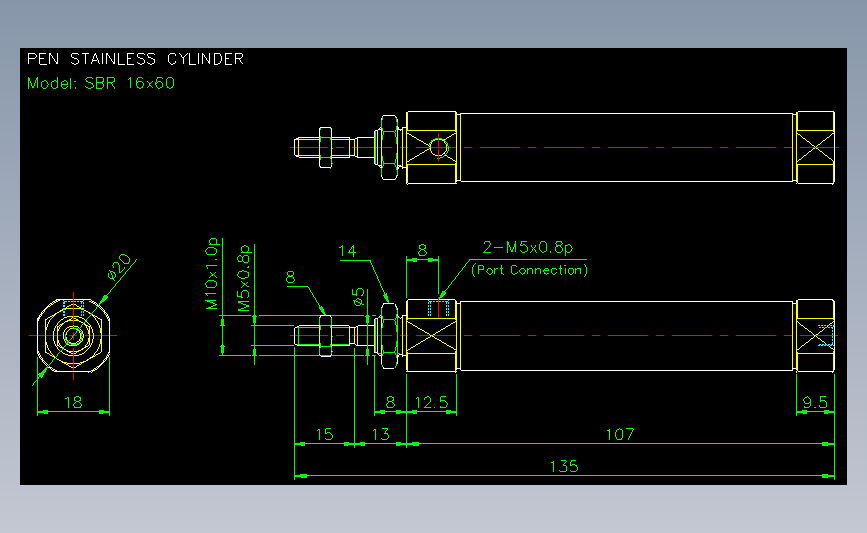Click the 8 dimension above the port block
The height and width of the screenshot is (533, 867).
[422, 250]
